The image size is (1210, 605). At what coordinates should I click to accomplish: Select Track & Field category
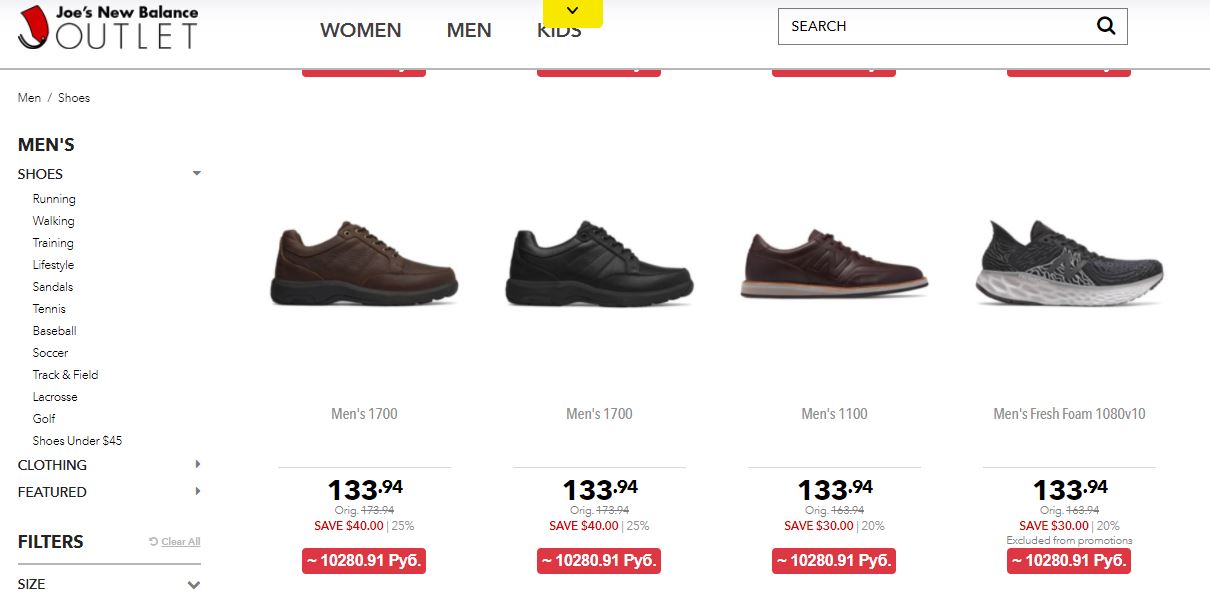click(x=65, y=375)
